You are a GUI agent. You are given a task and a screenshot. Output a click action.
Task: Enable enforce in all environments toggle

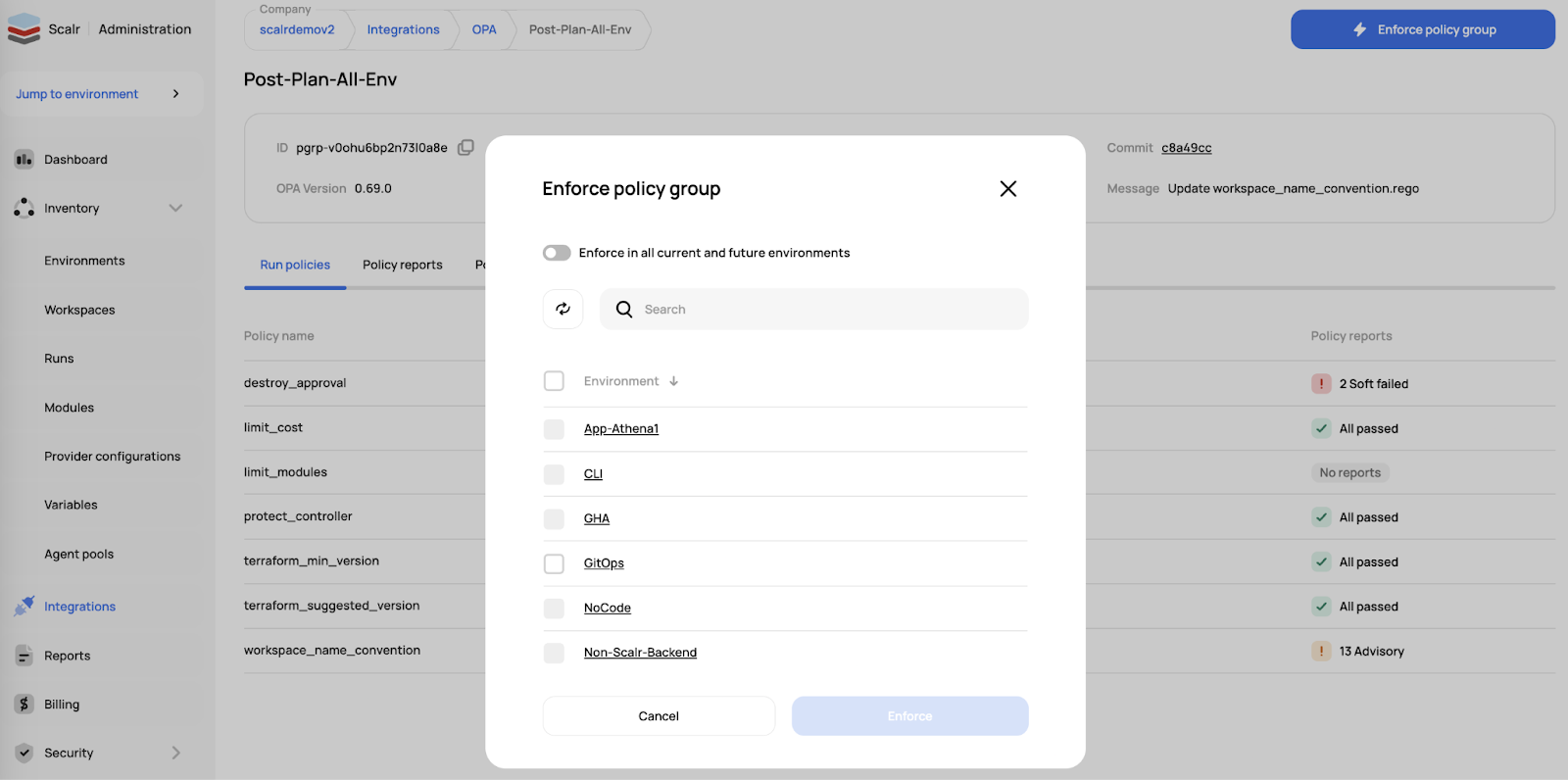click(x=557, y=253)
